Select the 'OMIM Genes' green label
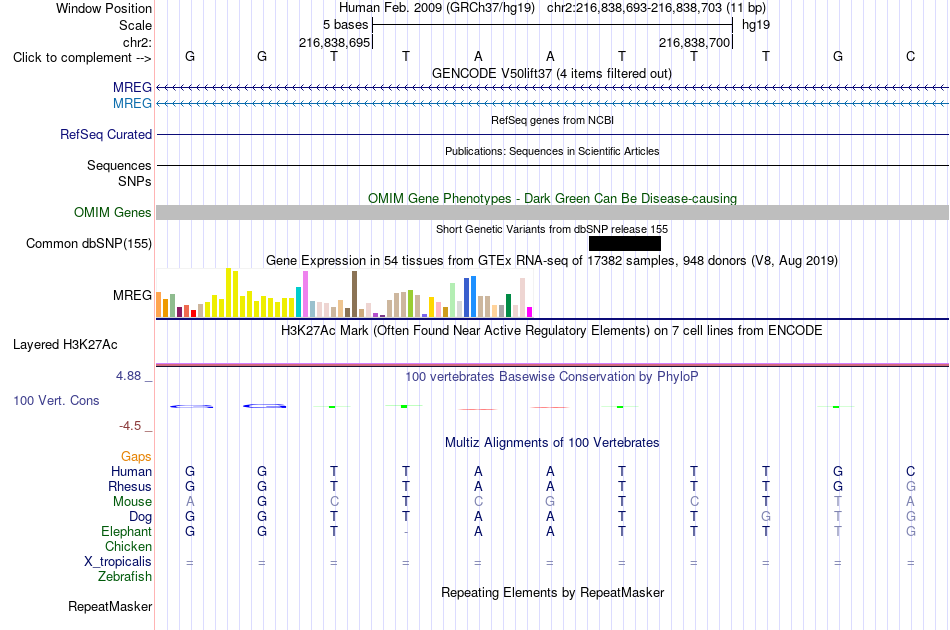Image resolution: width=950 pixels, height=630 pixels. tap(113, 213)
